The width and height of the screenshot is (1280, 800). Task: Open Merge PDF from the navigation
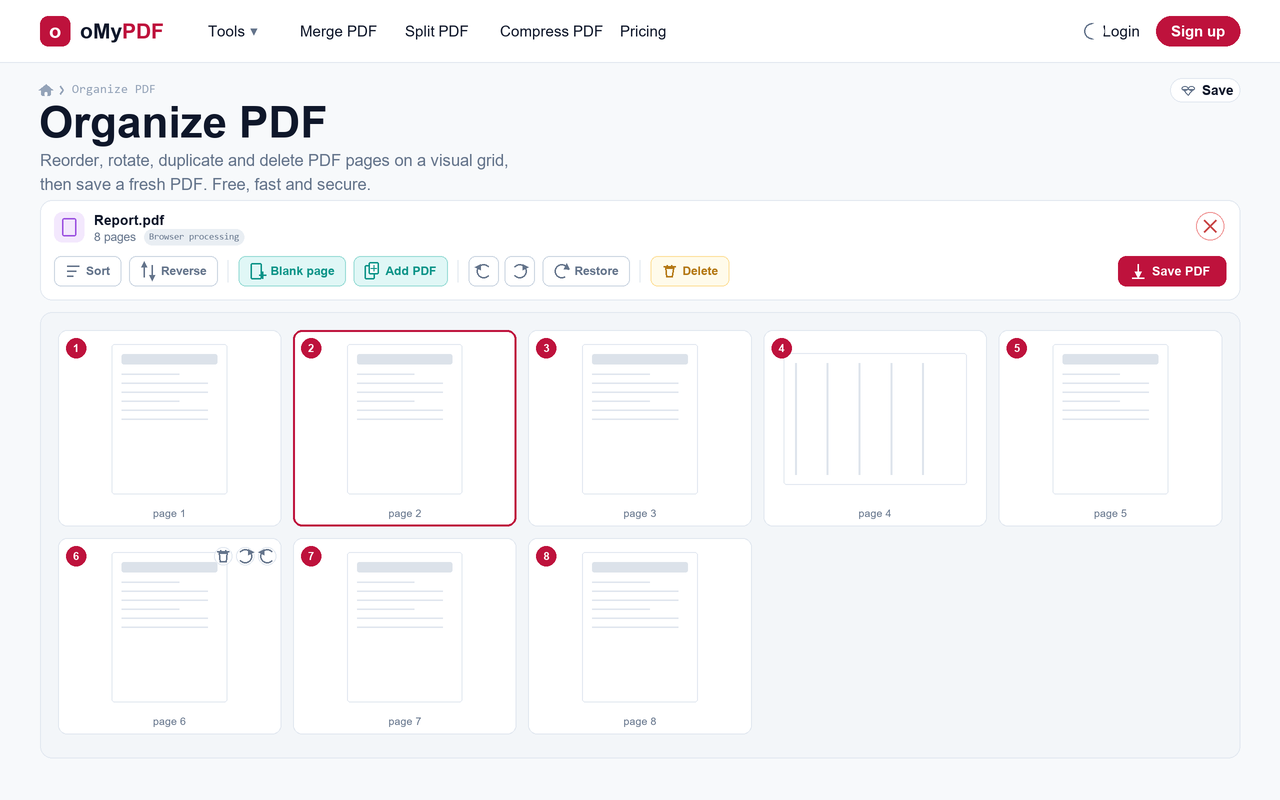click(338, 31)
